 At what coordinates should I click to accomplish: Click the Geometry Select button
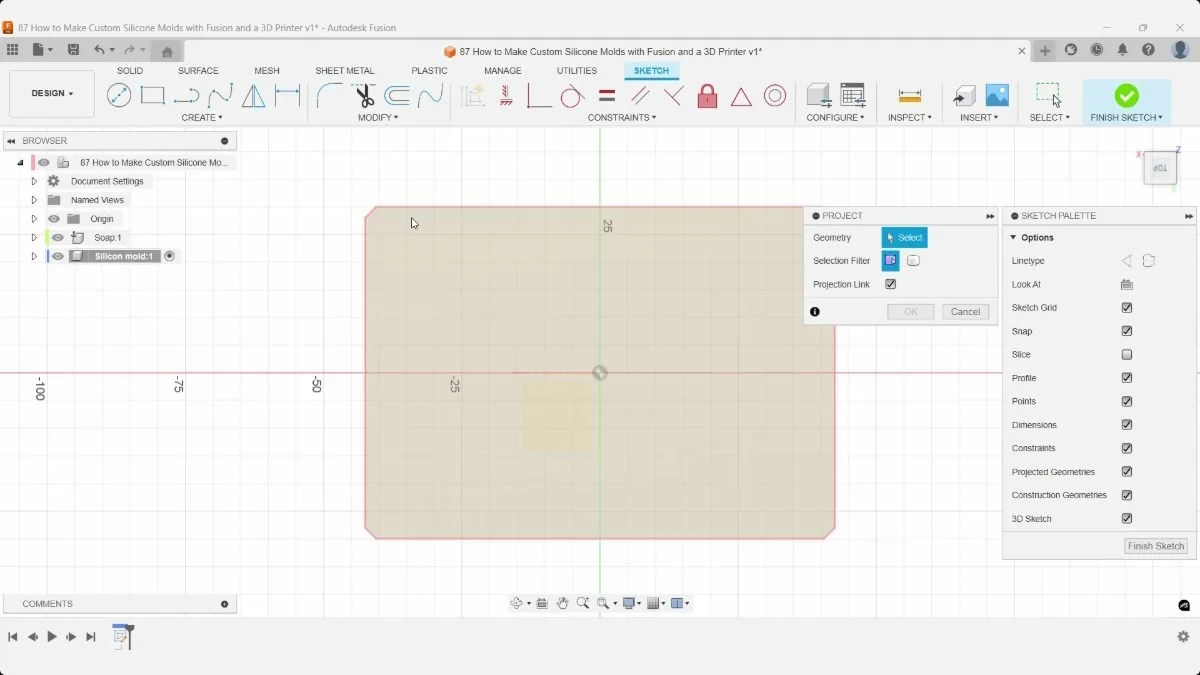(x=904, y=238)
